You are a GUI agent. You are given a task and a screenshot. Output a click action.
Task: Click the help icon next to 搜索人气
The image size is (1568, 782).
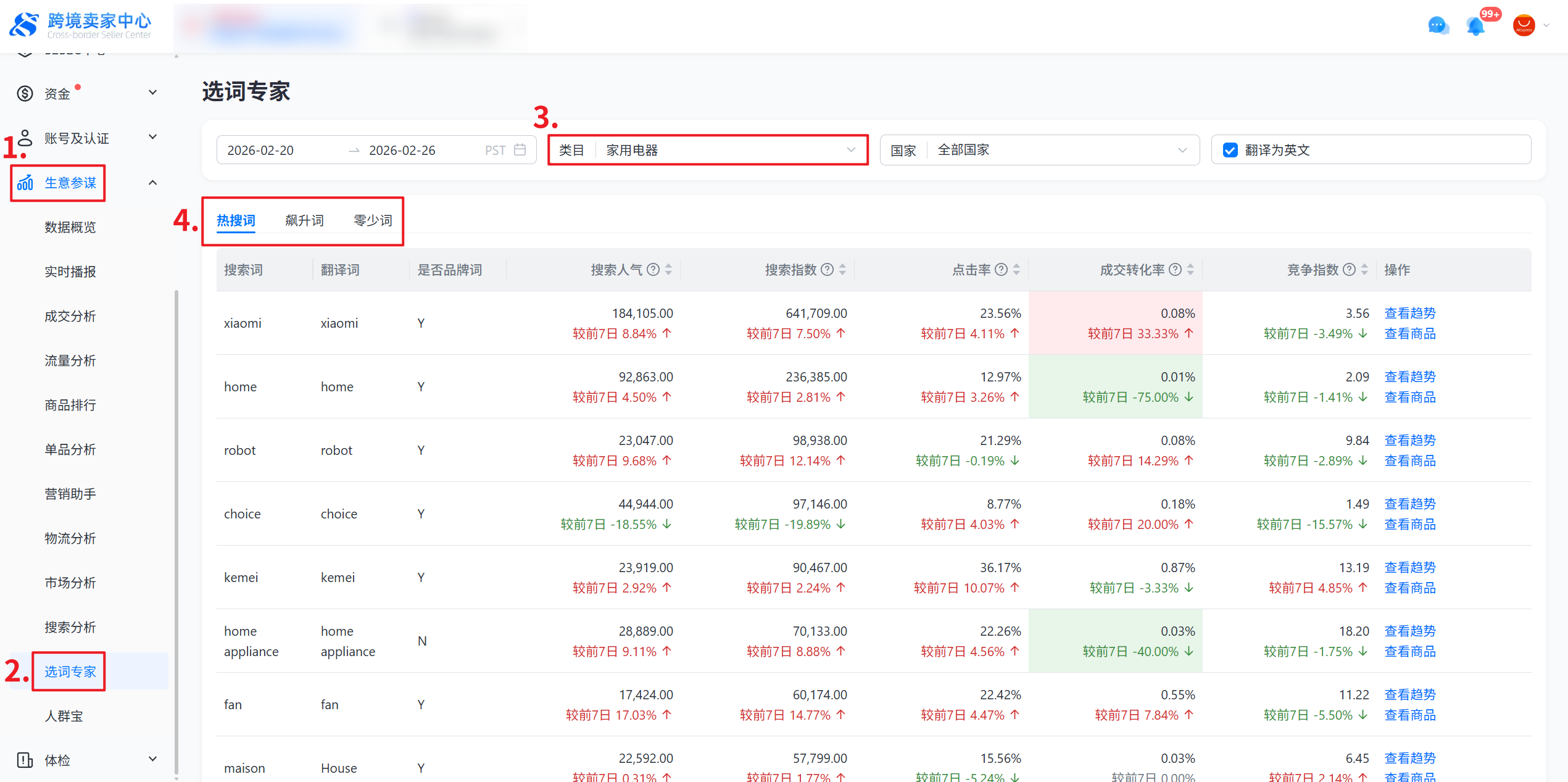pyautogui.click(x=653, y=270)
